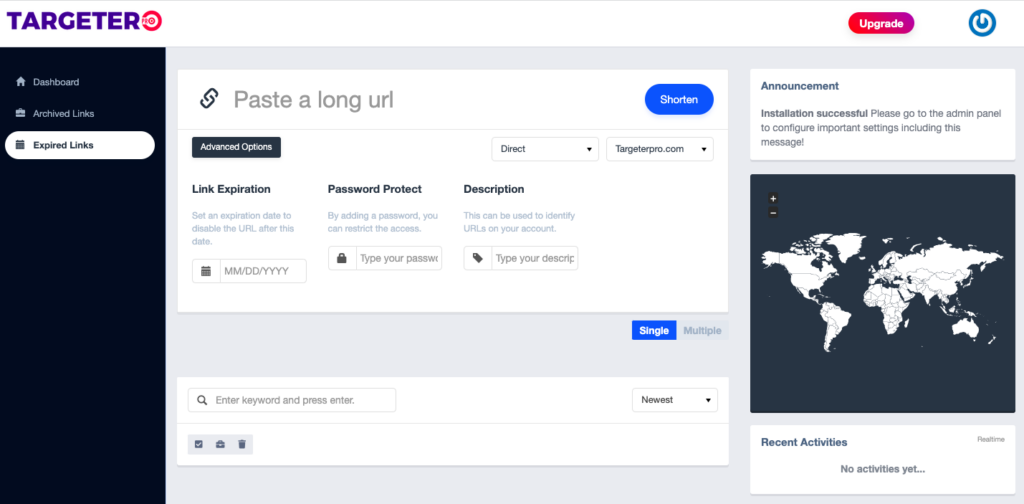Image resolution: width=1024 pixels, height=504 pixels.
Task: Switch to Multiple URL mode
Action: (702, 330)
